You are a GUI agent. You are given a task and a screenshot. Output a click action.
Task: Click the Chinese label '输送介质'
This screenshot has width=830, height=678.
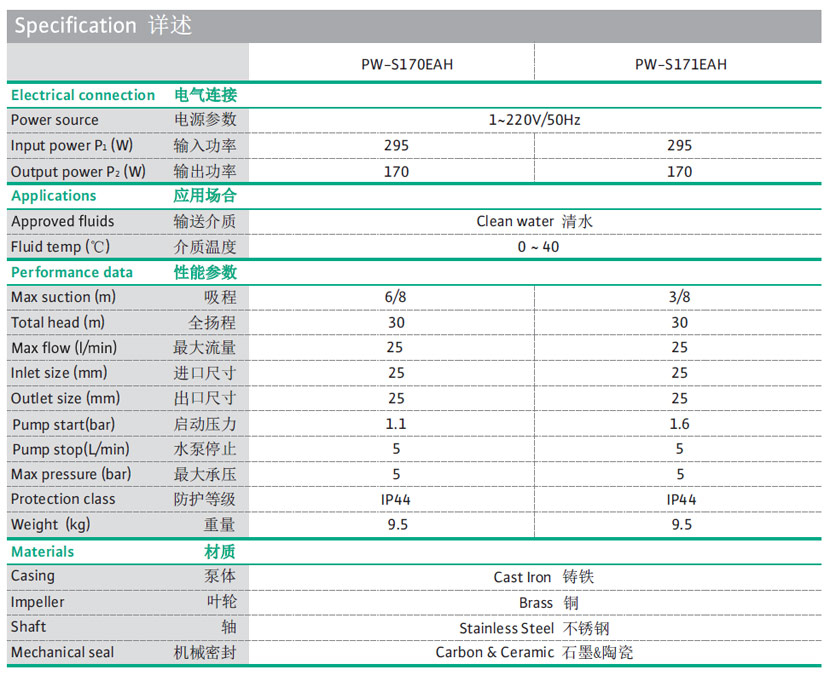pyautogui.click(x=205, y=221)
